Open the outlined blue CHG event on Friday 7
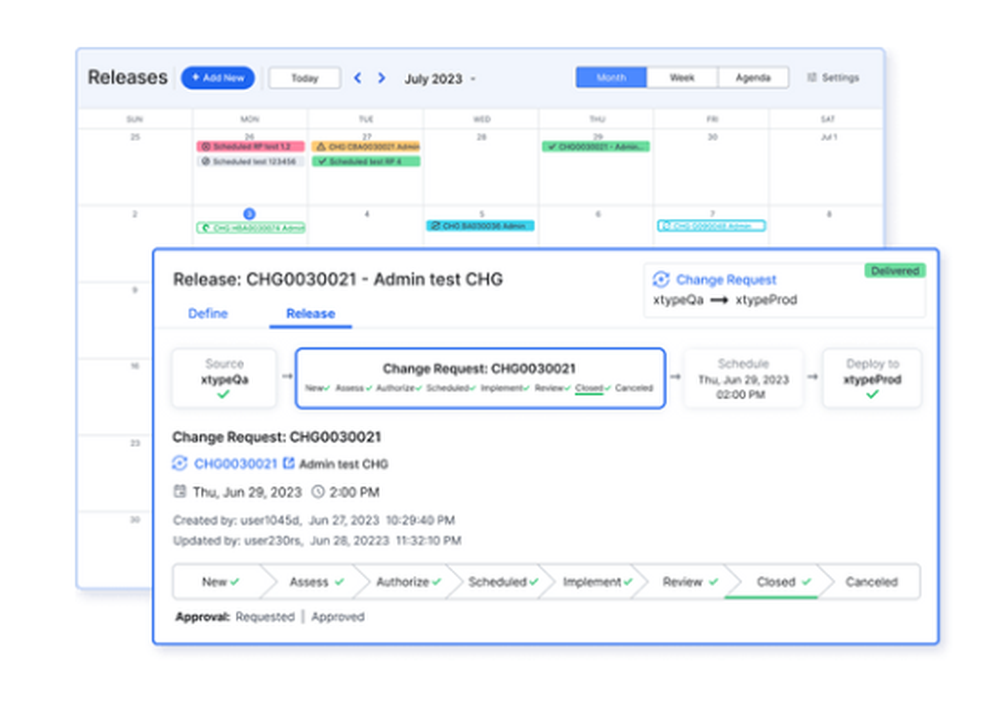This screenshot has height=706, width=1000. [x=711, y=226]
